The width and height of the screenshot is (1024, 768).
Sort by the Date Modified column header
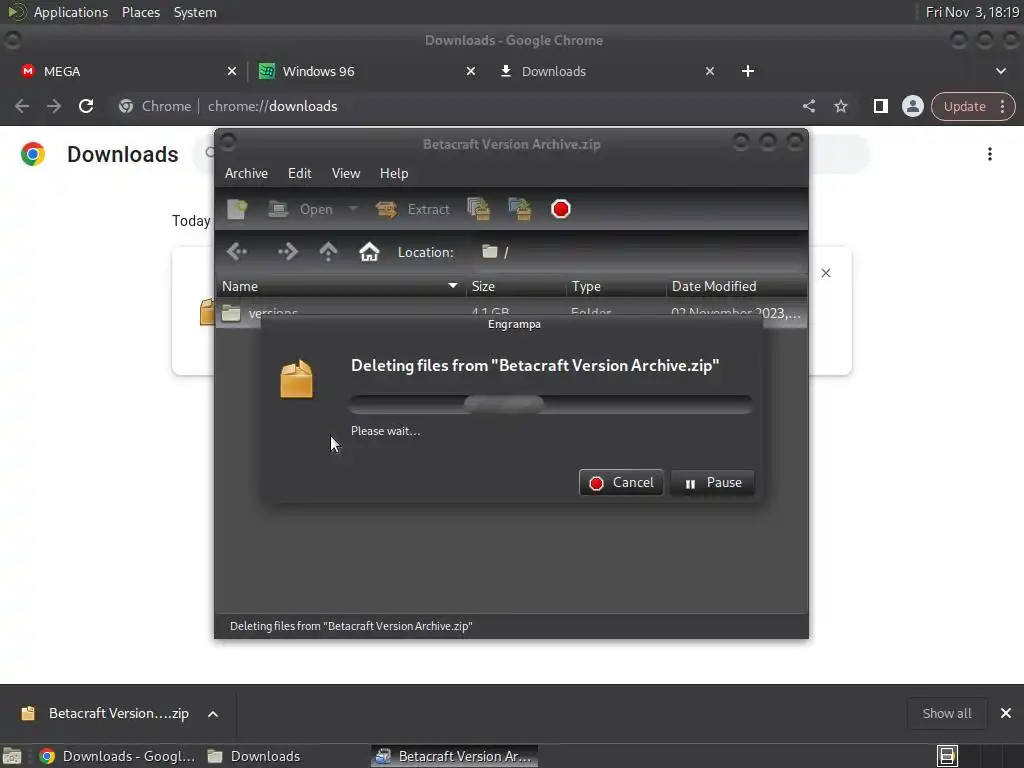tap(737, 286)
